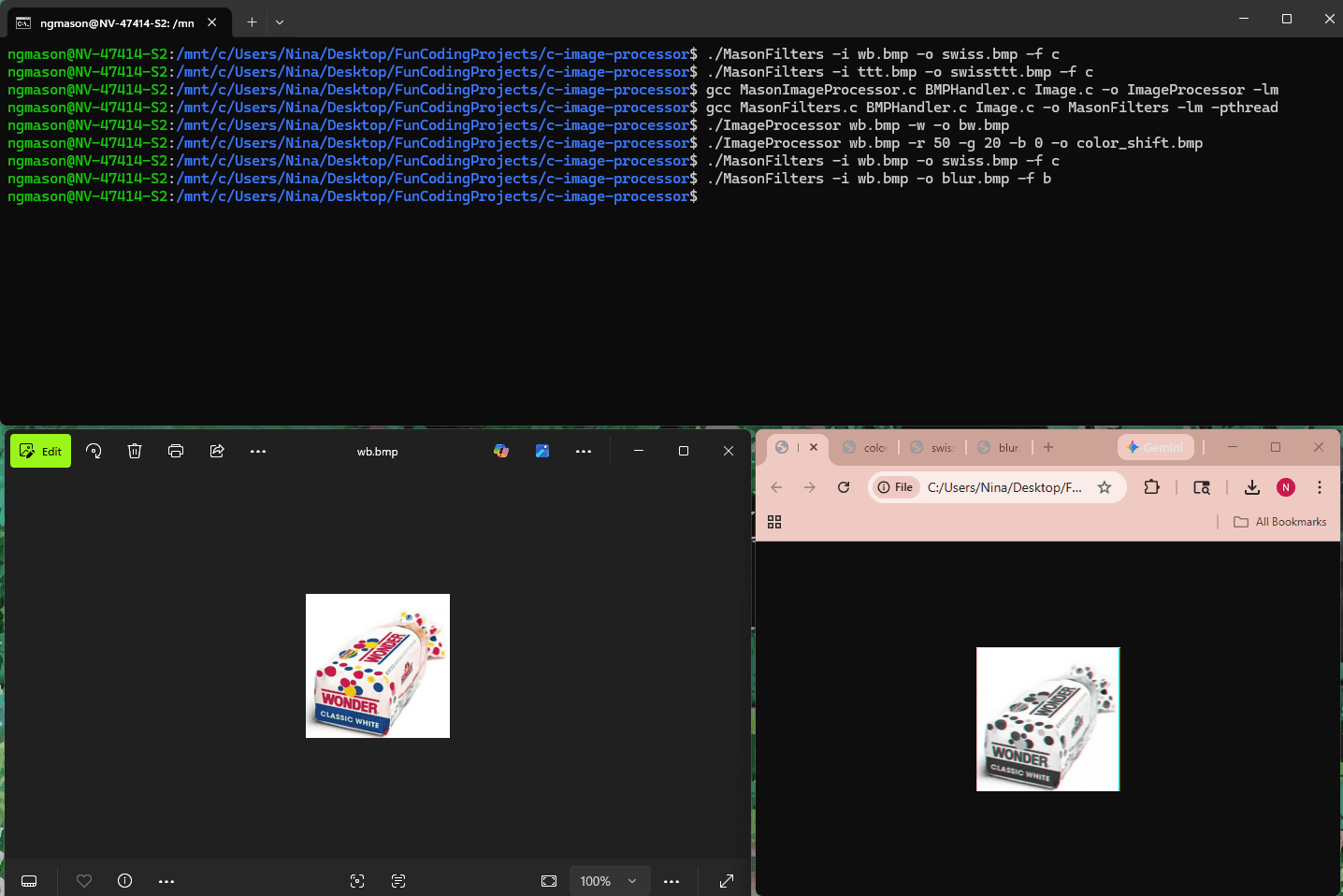Open the three-dot menu beside the Designer icon
The image size is (1343, 896).
click(584, 451)
